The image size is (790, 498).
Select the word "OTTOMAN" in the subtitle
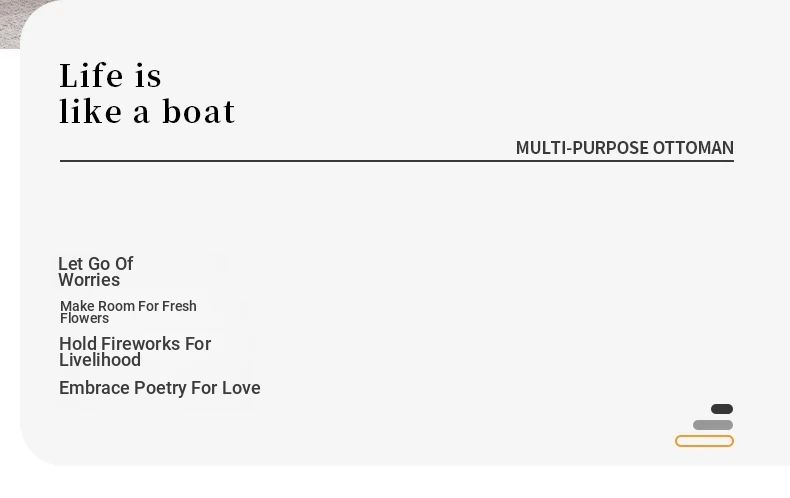(693, 148)
